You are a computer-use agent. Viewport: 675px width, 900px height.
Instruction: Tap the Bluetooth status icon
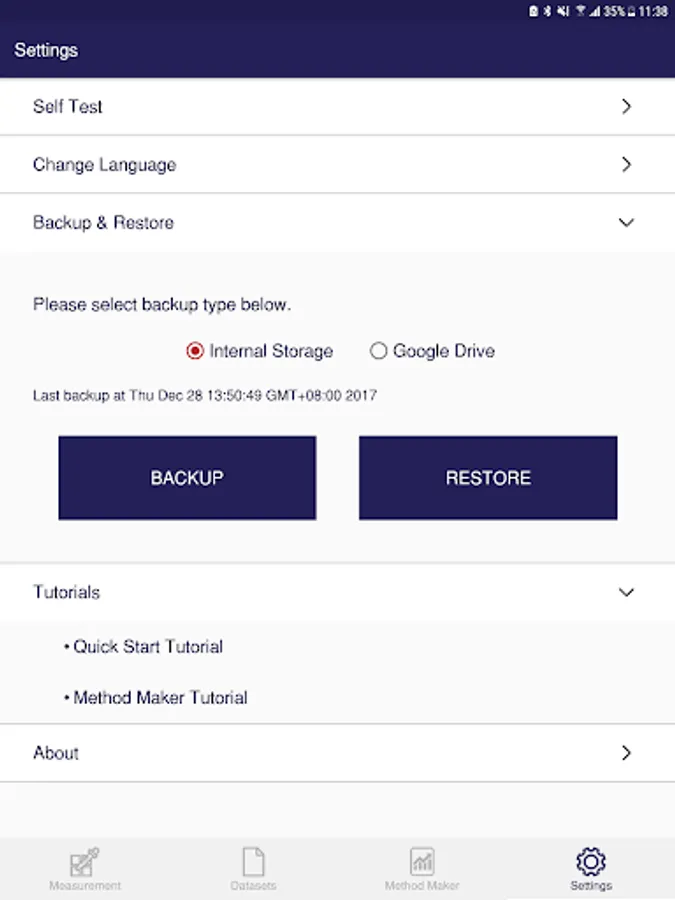(547, 11)
